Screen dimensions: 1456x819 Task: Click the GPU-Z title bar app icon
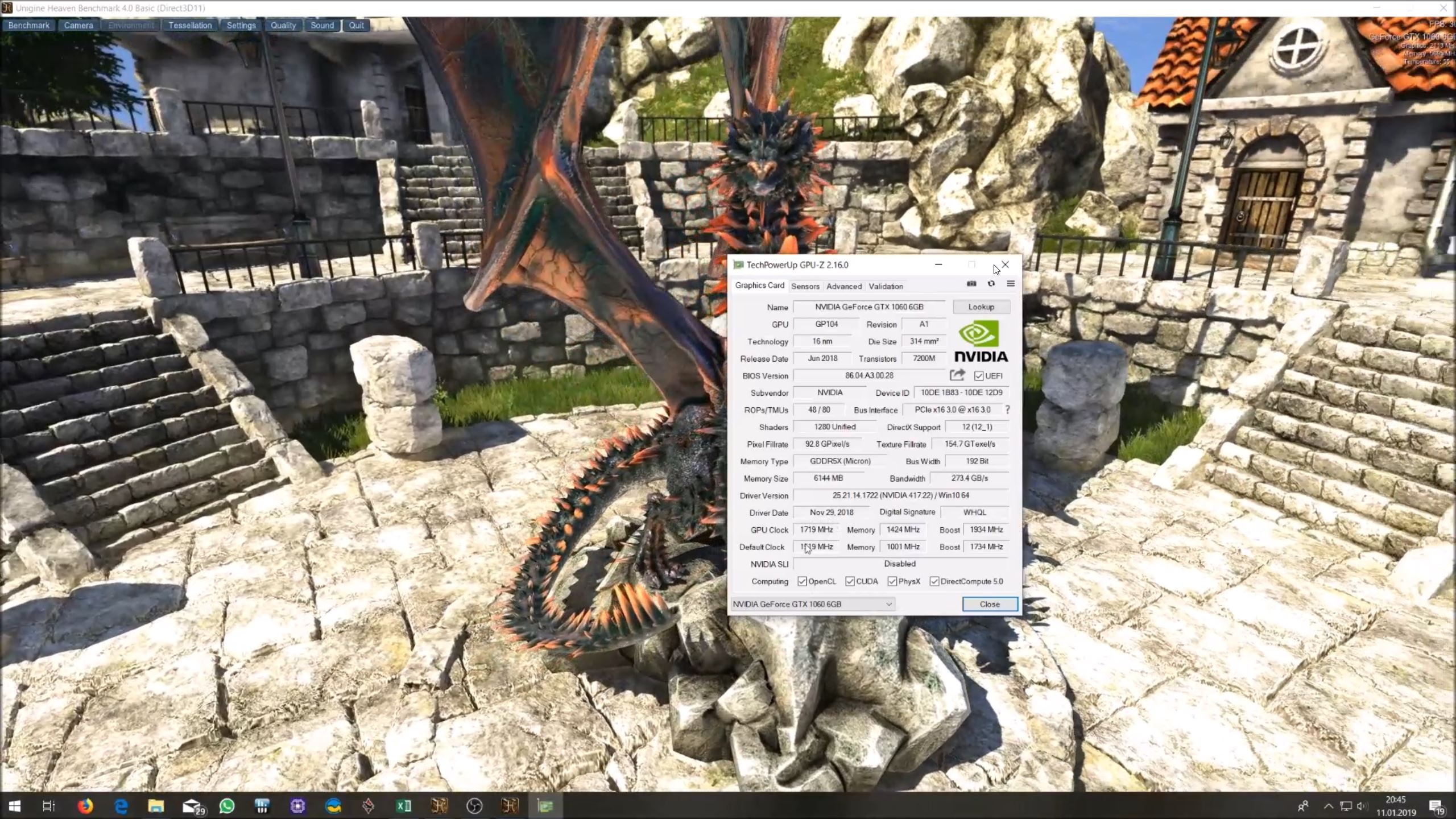coord(738,265)
